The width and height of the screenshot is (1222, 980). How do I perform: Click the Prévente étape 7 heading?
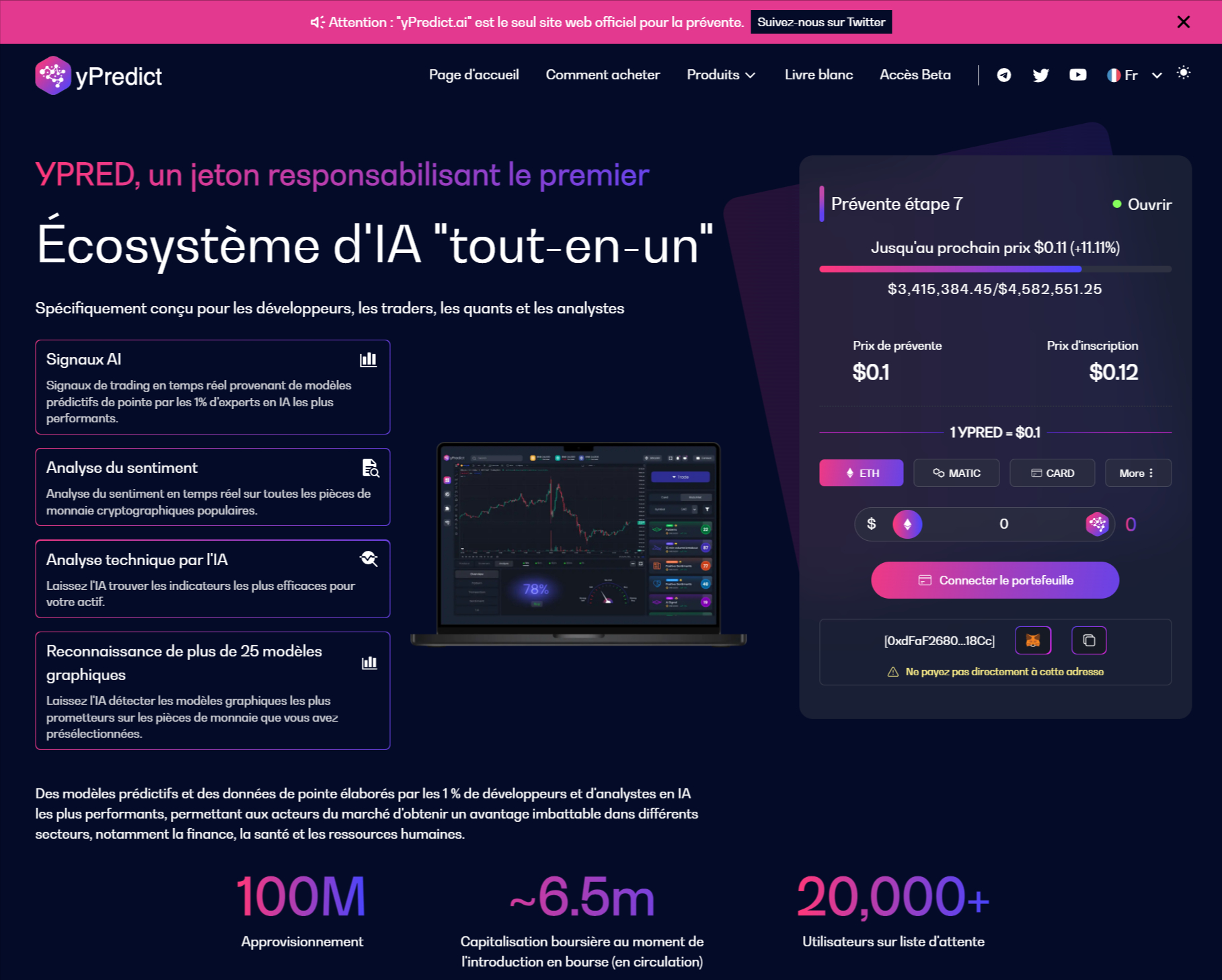click(x=896, y=204)
